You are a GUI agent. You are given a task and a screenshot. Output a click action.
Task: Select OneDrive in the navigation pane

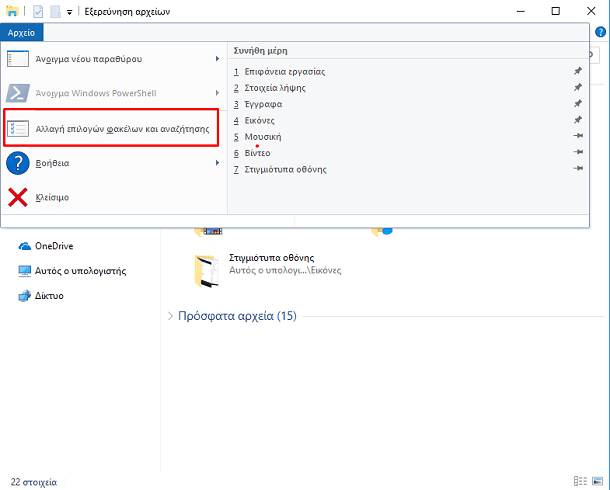54,246
